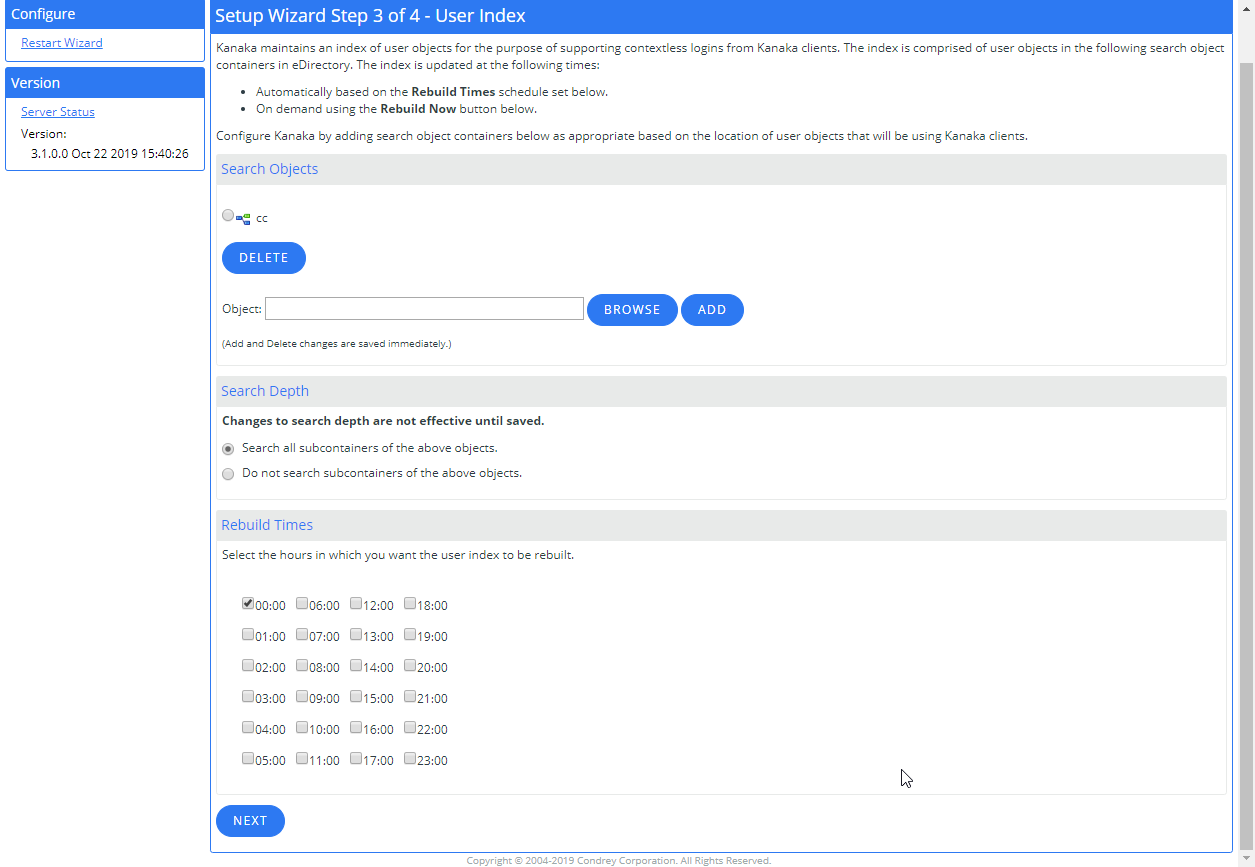Image resolution: width=1255 pixels, height=867 pixels.
Task: Click the BROWSE button
Action: [632, 310]
